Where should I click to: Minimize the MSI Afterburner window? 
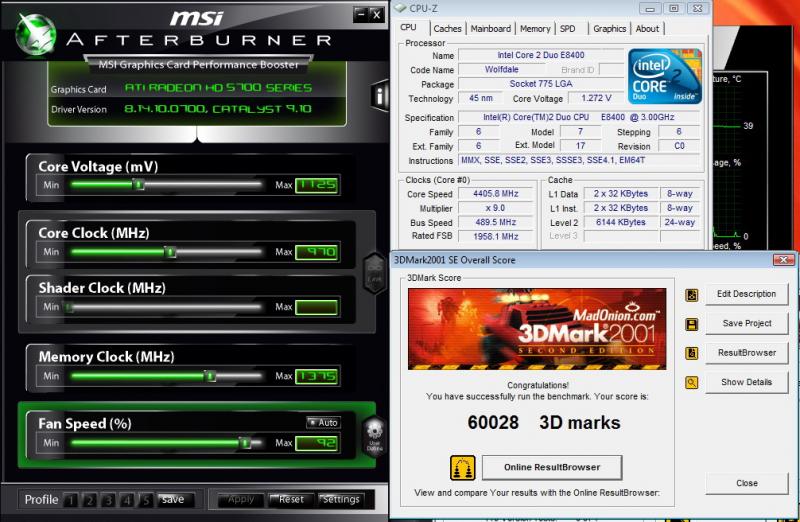[361, 14]
